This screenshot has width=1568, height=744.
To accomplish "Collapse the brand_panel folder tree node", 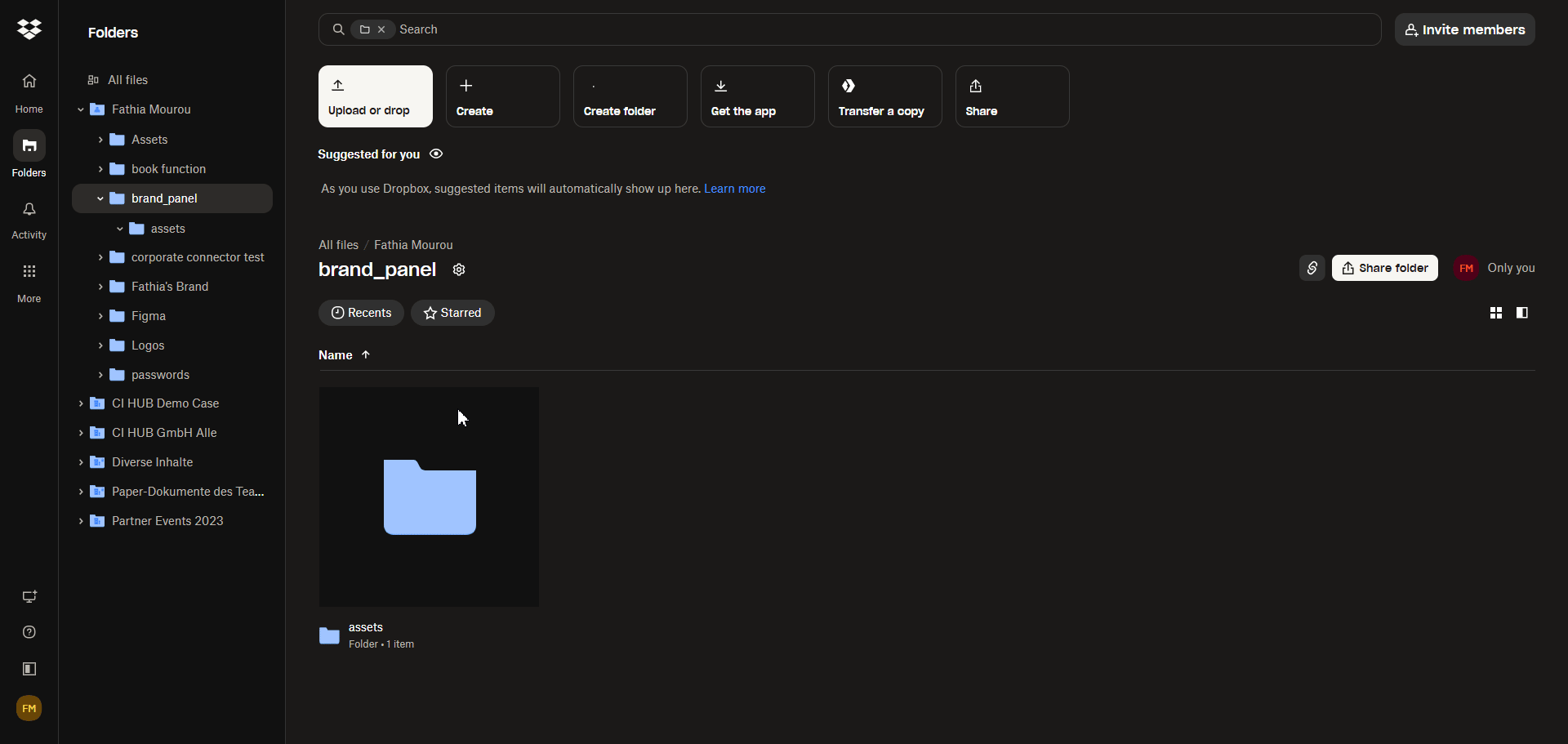I will coord(100,198).
